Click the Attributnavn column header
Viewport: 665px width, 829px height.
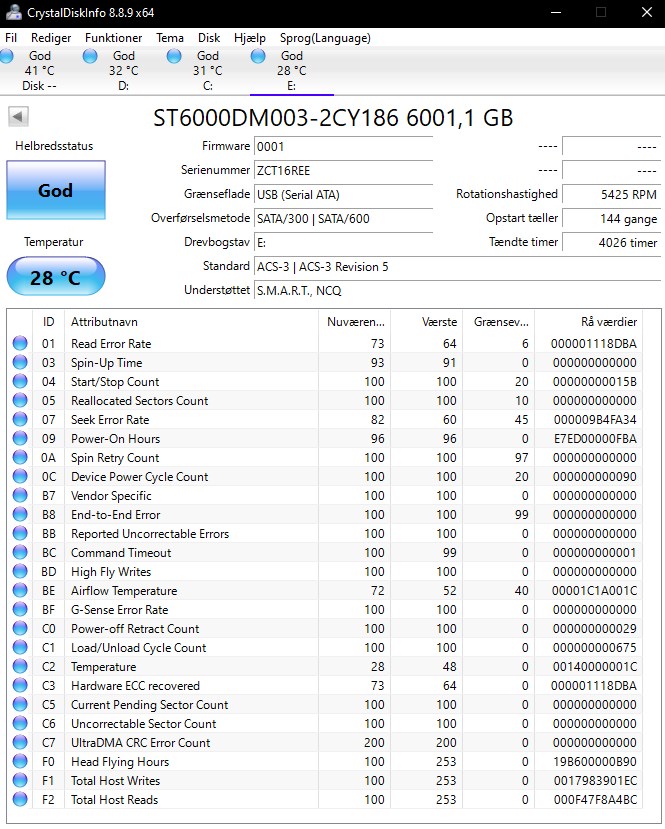191,321
